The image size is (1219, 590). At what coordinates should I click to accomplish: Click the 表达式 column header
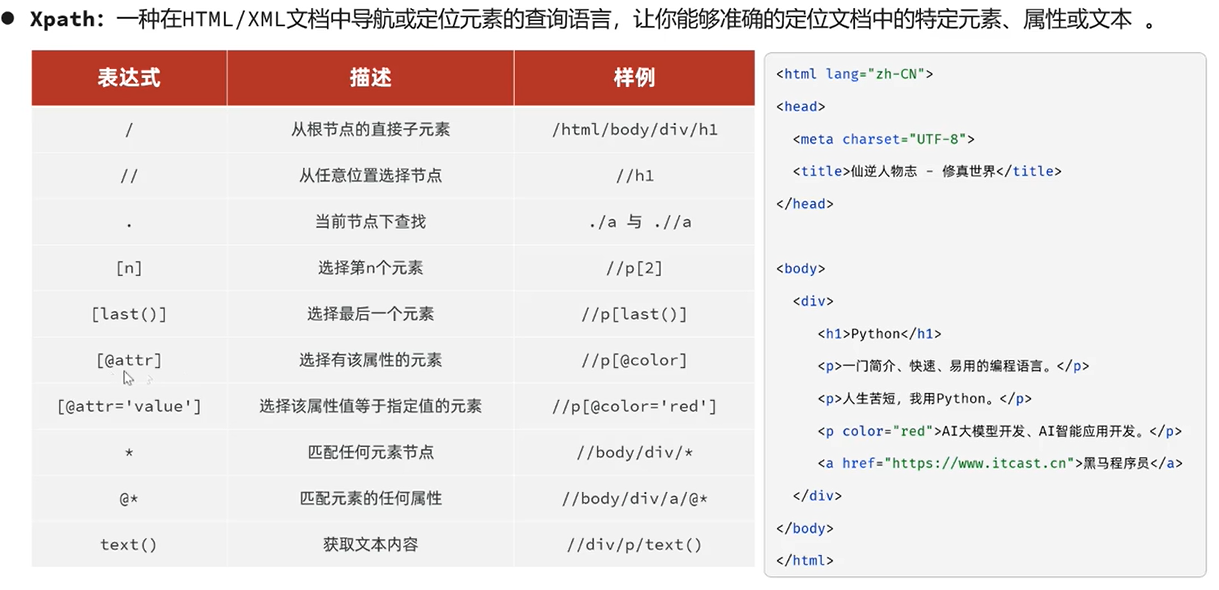tap(129, 78)
